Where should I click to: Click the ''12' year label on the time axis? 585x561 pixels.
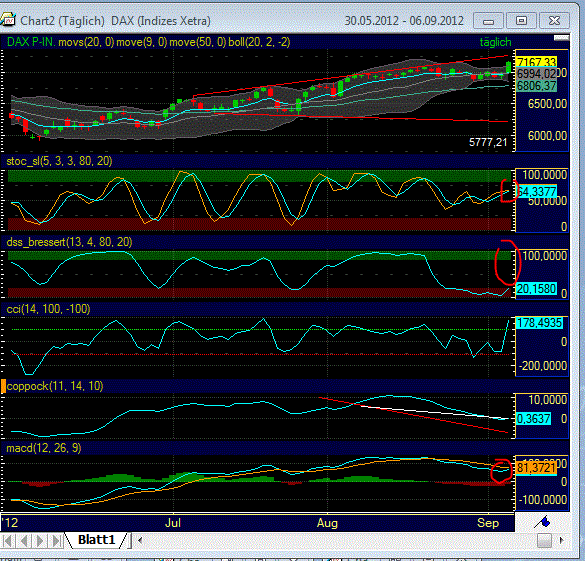click(10, 523)
